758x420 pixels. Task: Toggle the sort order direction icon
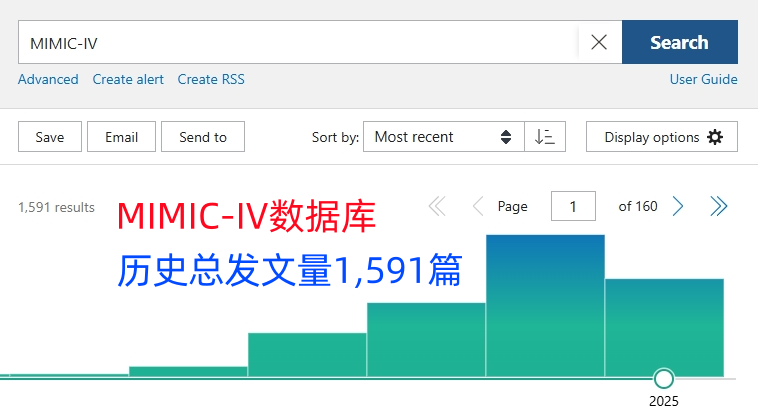click(545, 137)
